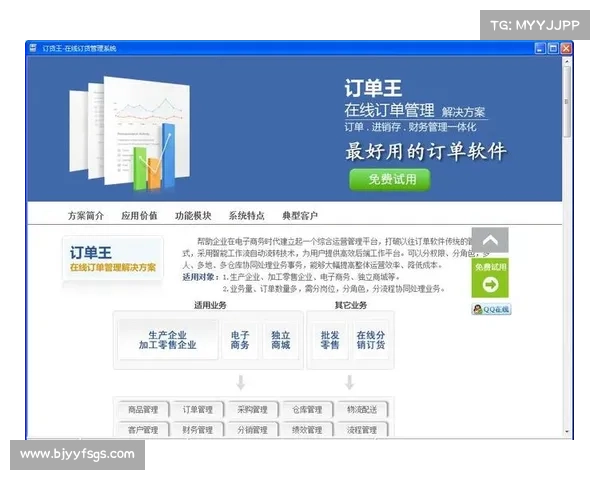Click the green 免费试用 button in banner
The image size is (600, 480).
tap(390, 179)
